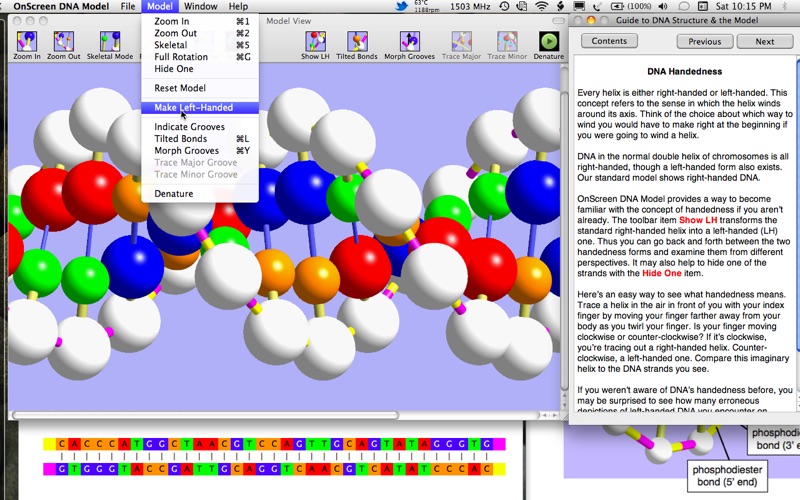
Task: Select Make Left-Handed menu item
Action: [199, 108]
